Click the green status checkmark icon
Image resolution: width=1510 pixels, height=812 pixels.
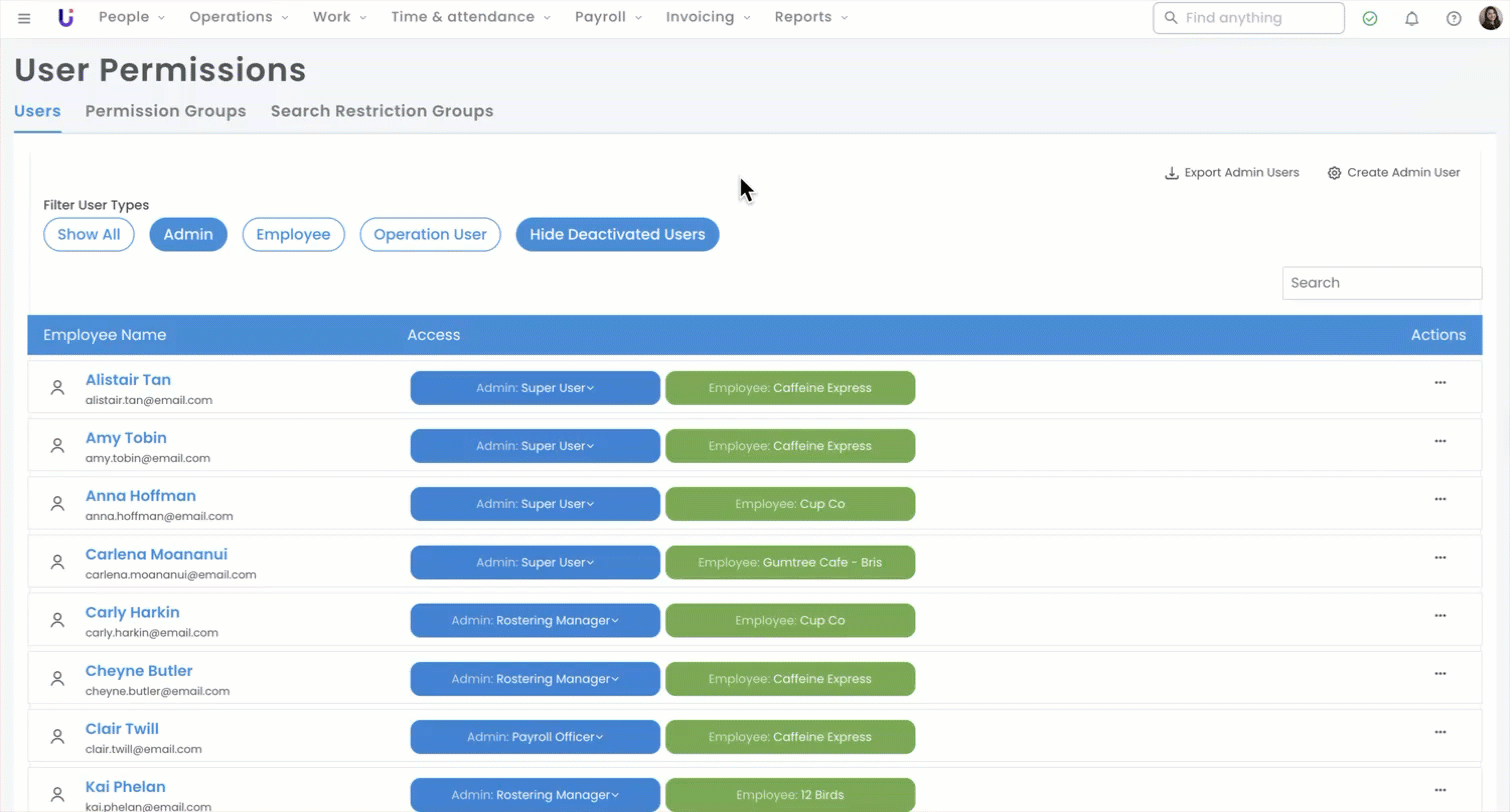tap(1369, 18)
